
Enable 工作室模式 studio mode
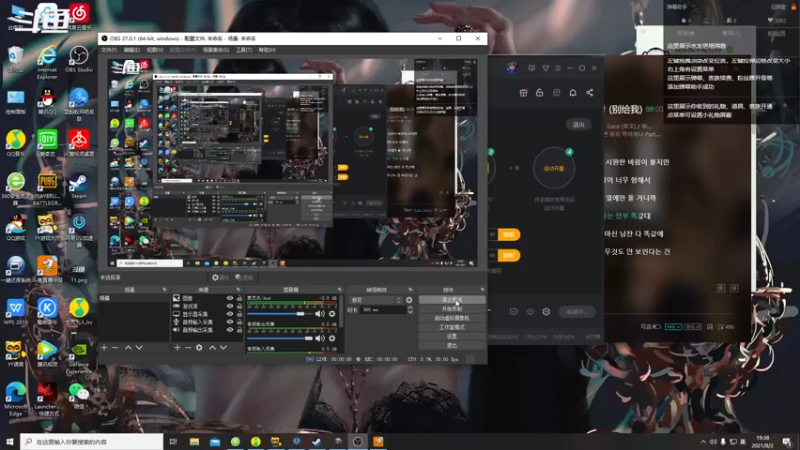(x=452, y=327)
